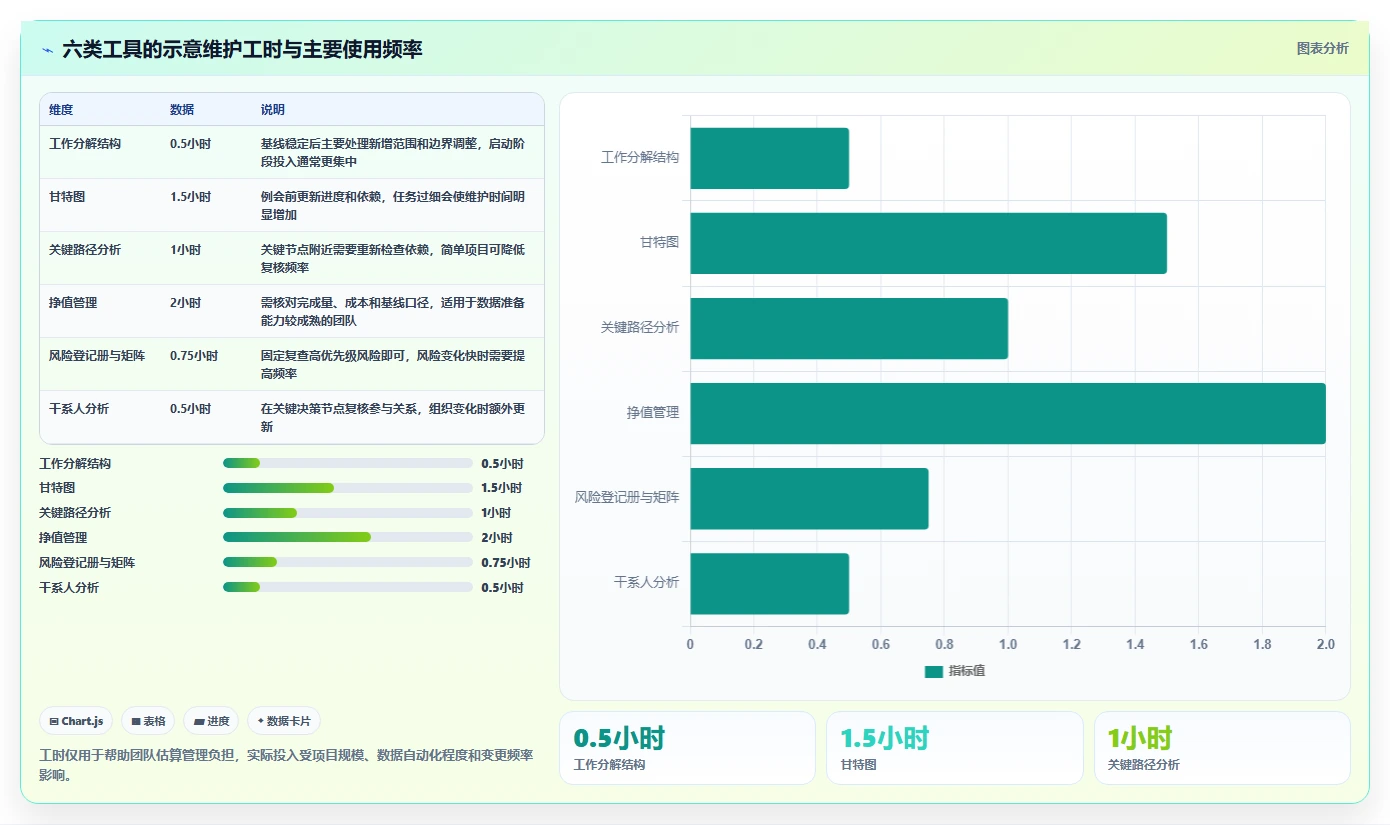Screen dimensions: 1390x825
Task: Click the 挣值管理 bar in chart
Action: [x=1008, y=413]
